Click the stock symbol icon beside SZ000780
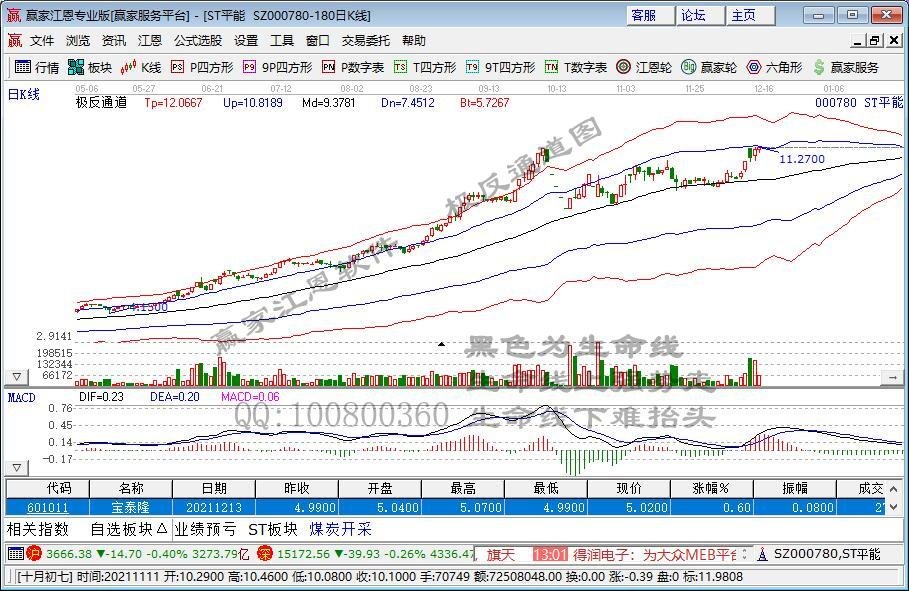 click(x=762, y=554)
